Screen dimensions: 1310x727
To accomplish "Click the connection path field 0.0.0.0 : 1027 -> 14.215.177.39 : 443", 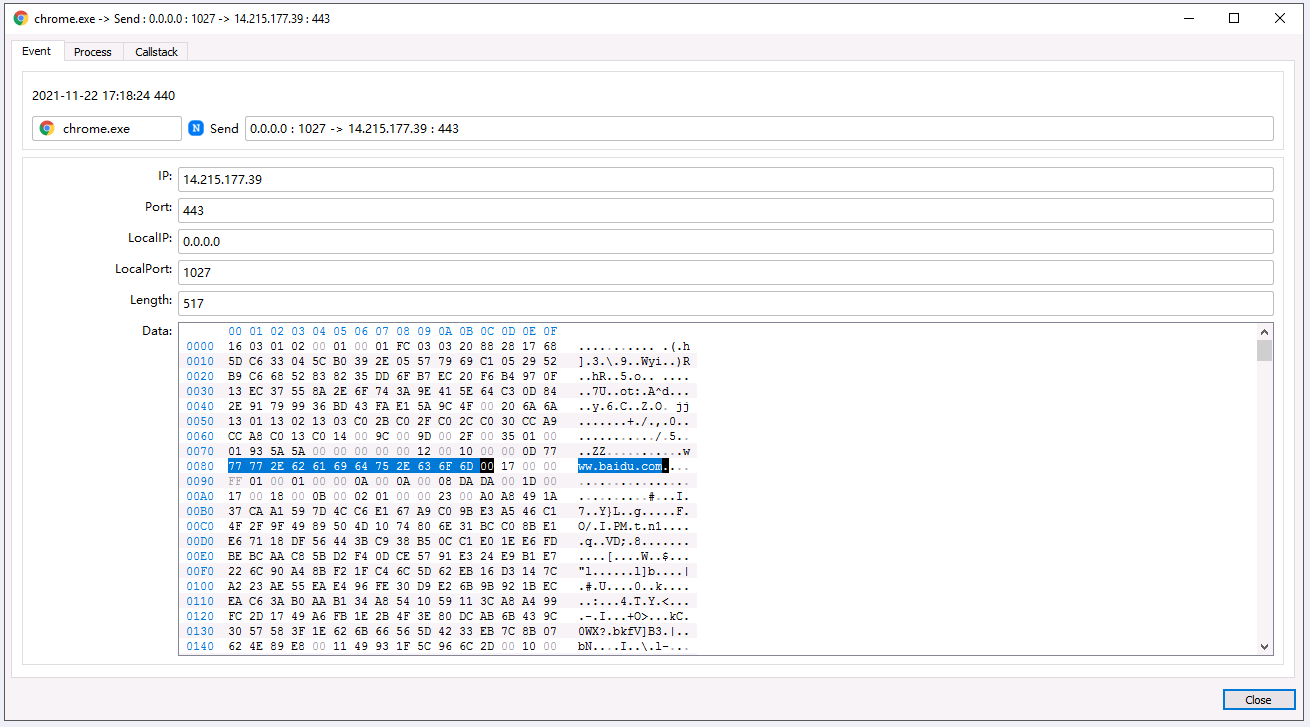I will coord(759,128).
